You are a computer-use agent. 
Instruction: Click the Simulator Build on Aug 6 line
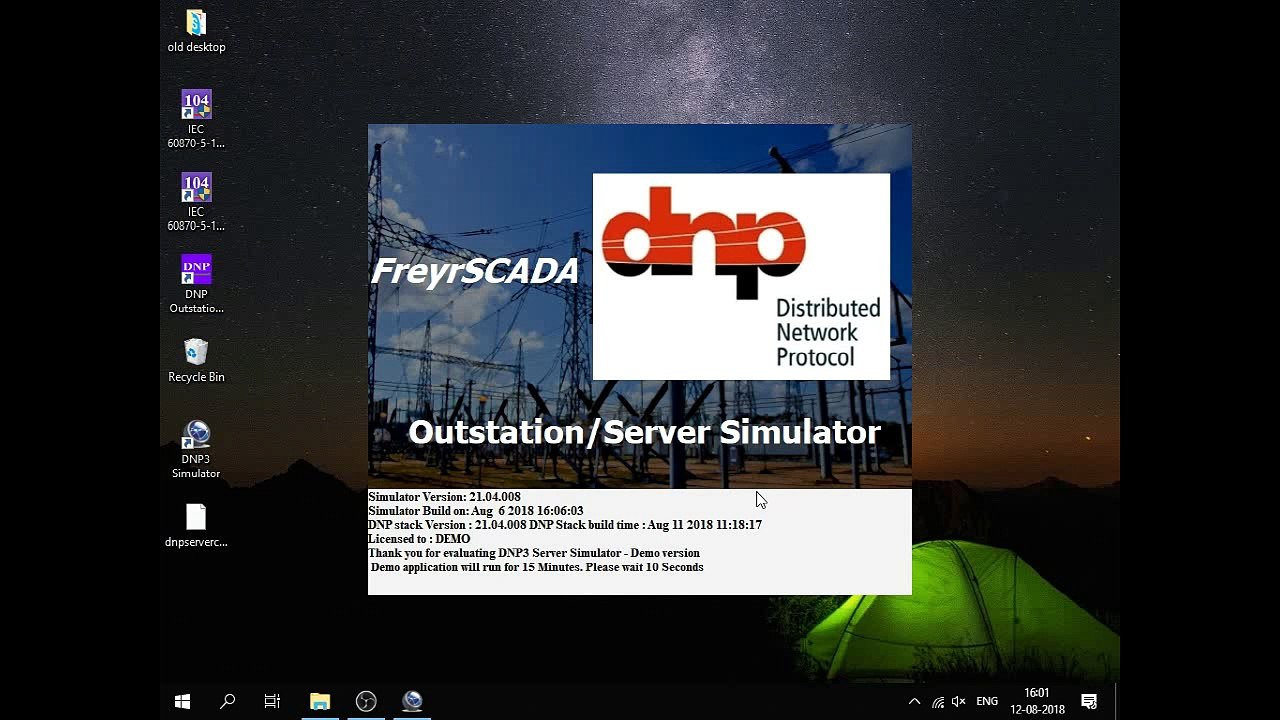(x=476, y=511)
